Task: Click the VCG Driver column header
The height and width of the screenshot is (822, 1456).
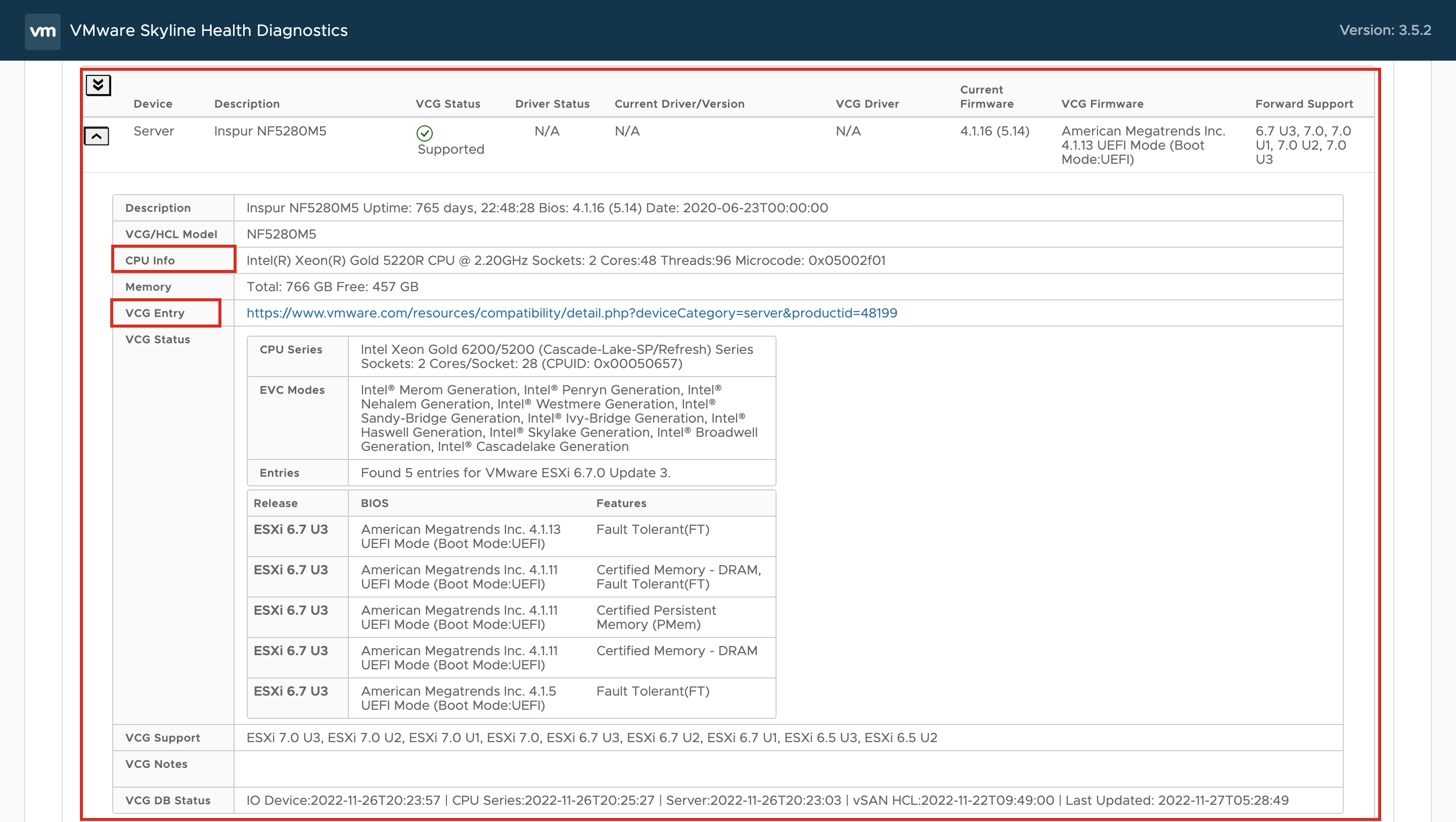Action: pos(867,104)
